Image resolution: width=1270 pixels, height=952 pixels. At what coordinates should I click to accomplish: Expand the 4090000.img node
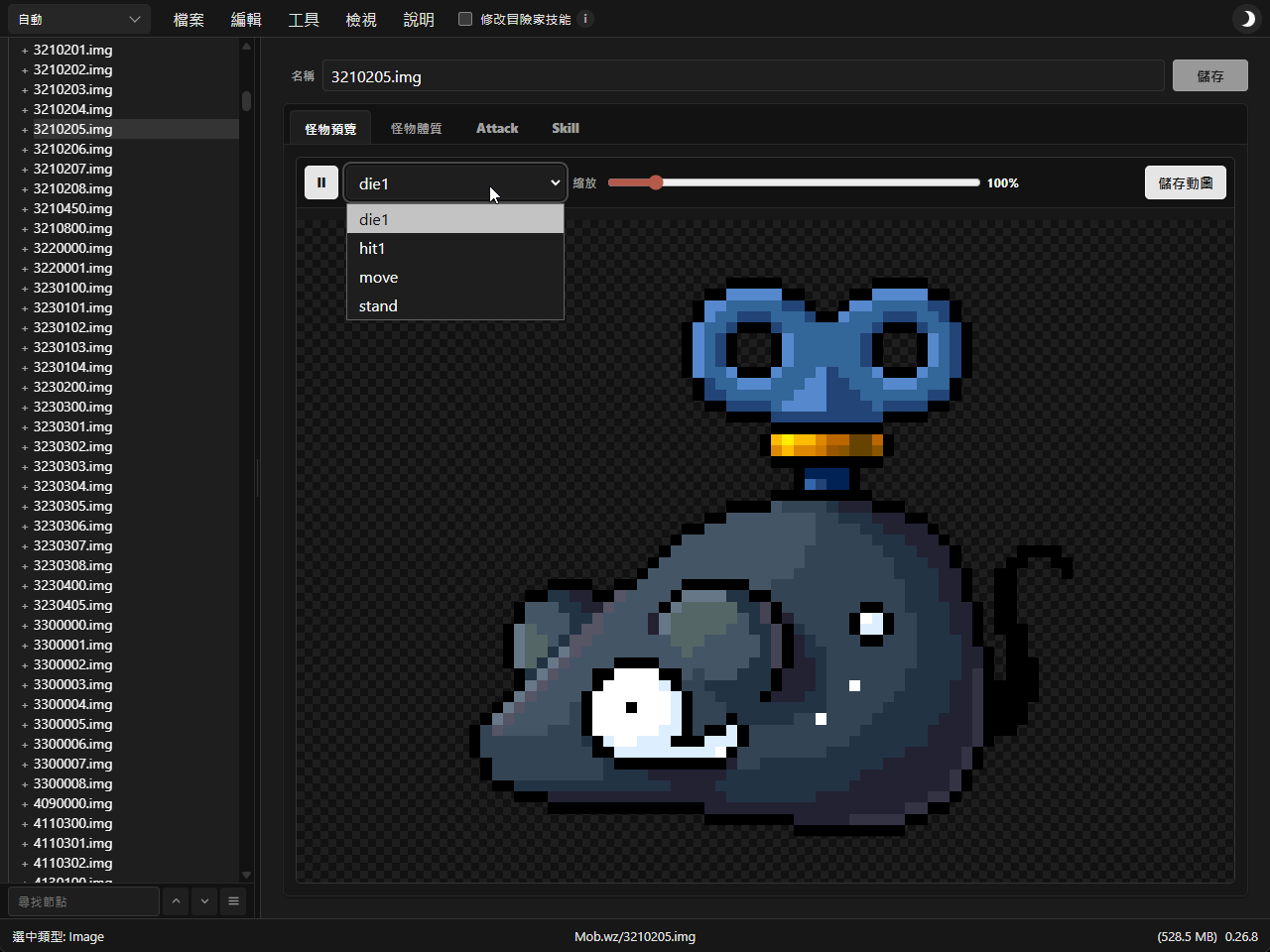(25, 803)
